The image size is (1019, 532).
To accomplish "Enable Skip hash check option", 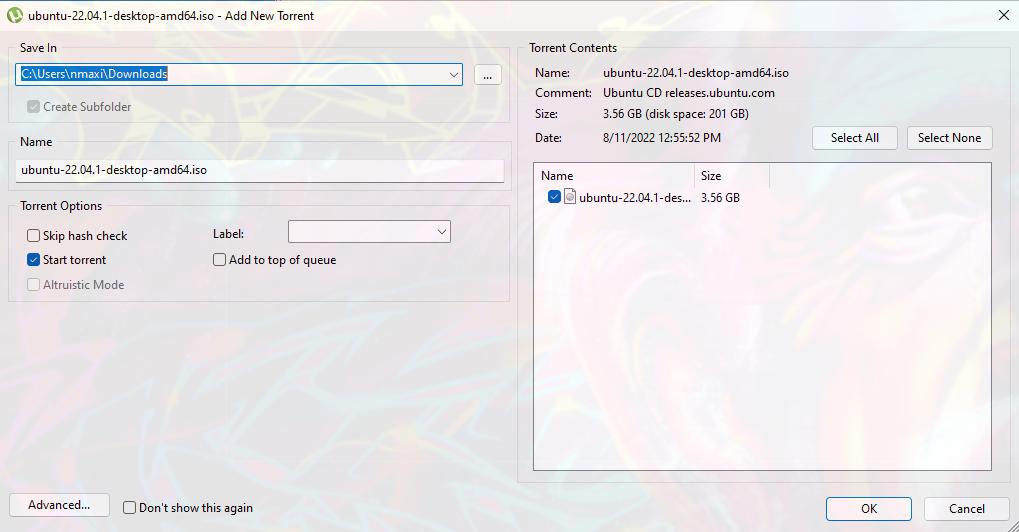I will point(33,235).
